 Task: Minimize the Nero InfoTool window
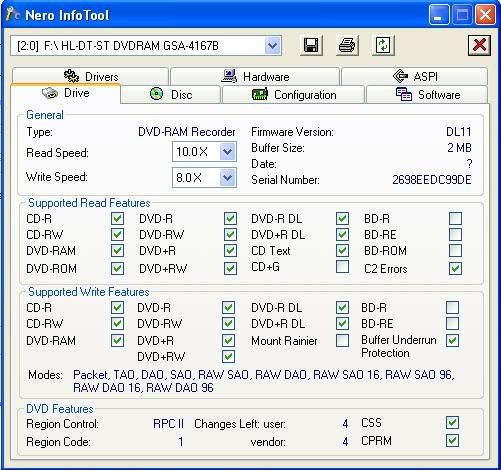pyautogui.click(x=438, y=15)
